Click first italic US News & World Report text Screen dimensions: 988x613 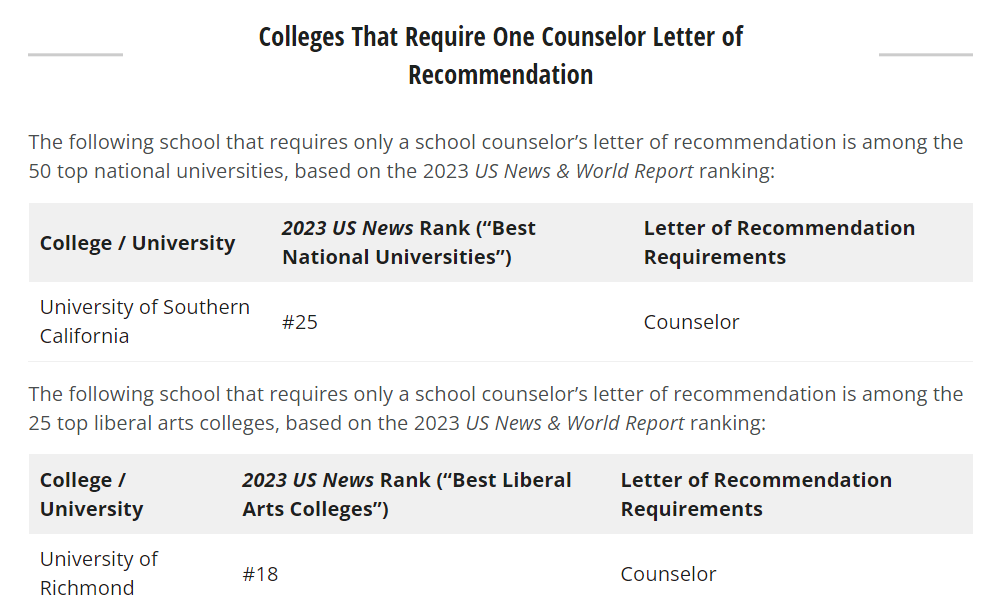(x=583, y=171)
